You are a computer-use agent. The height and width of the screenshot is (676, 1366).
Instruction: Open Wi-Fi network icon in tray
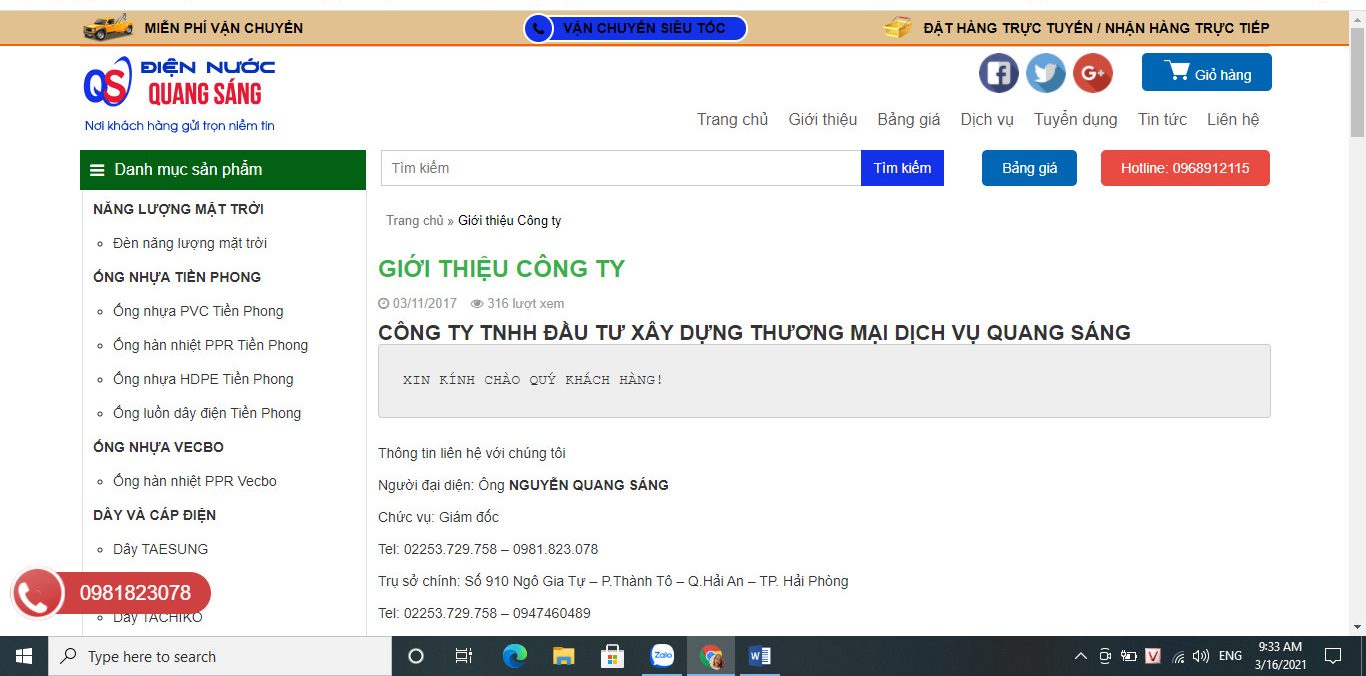pos(1178,657)
